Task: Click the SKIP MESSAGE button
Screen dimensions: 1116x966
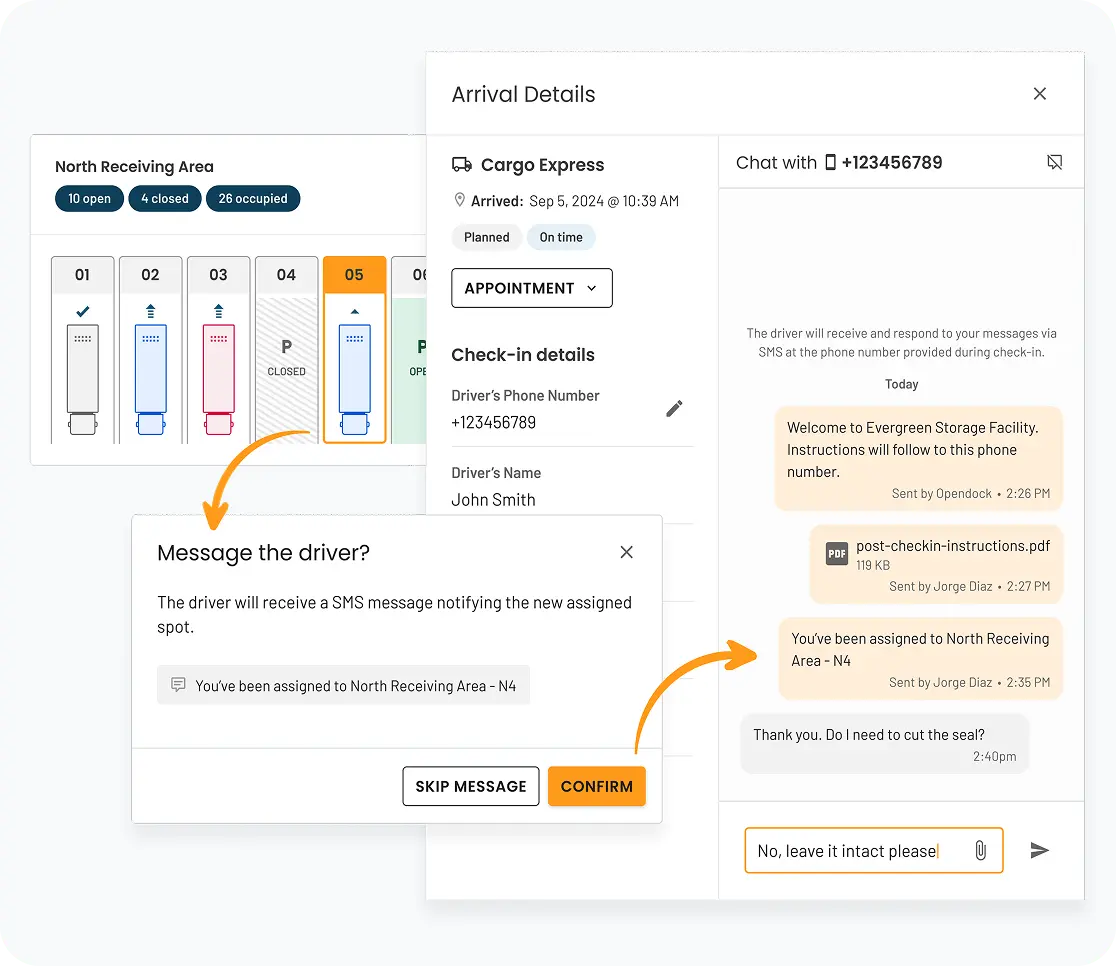Action: [x=470, y=786]
